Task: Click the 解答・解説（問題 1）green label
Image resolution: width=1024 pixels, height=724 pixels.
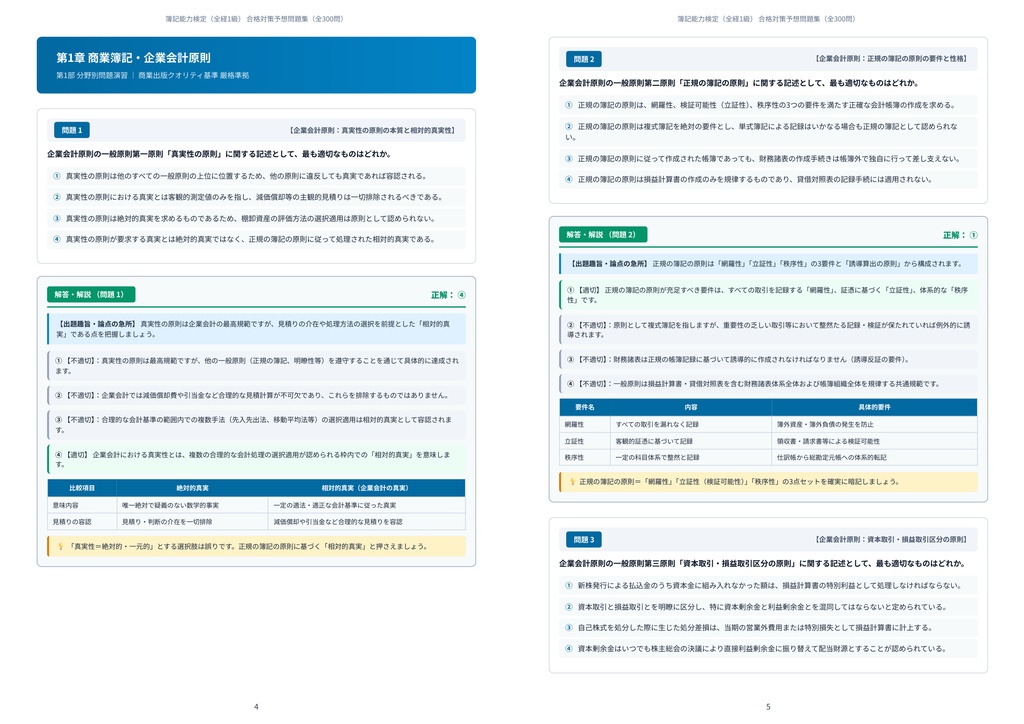Action: pos(91,294)
